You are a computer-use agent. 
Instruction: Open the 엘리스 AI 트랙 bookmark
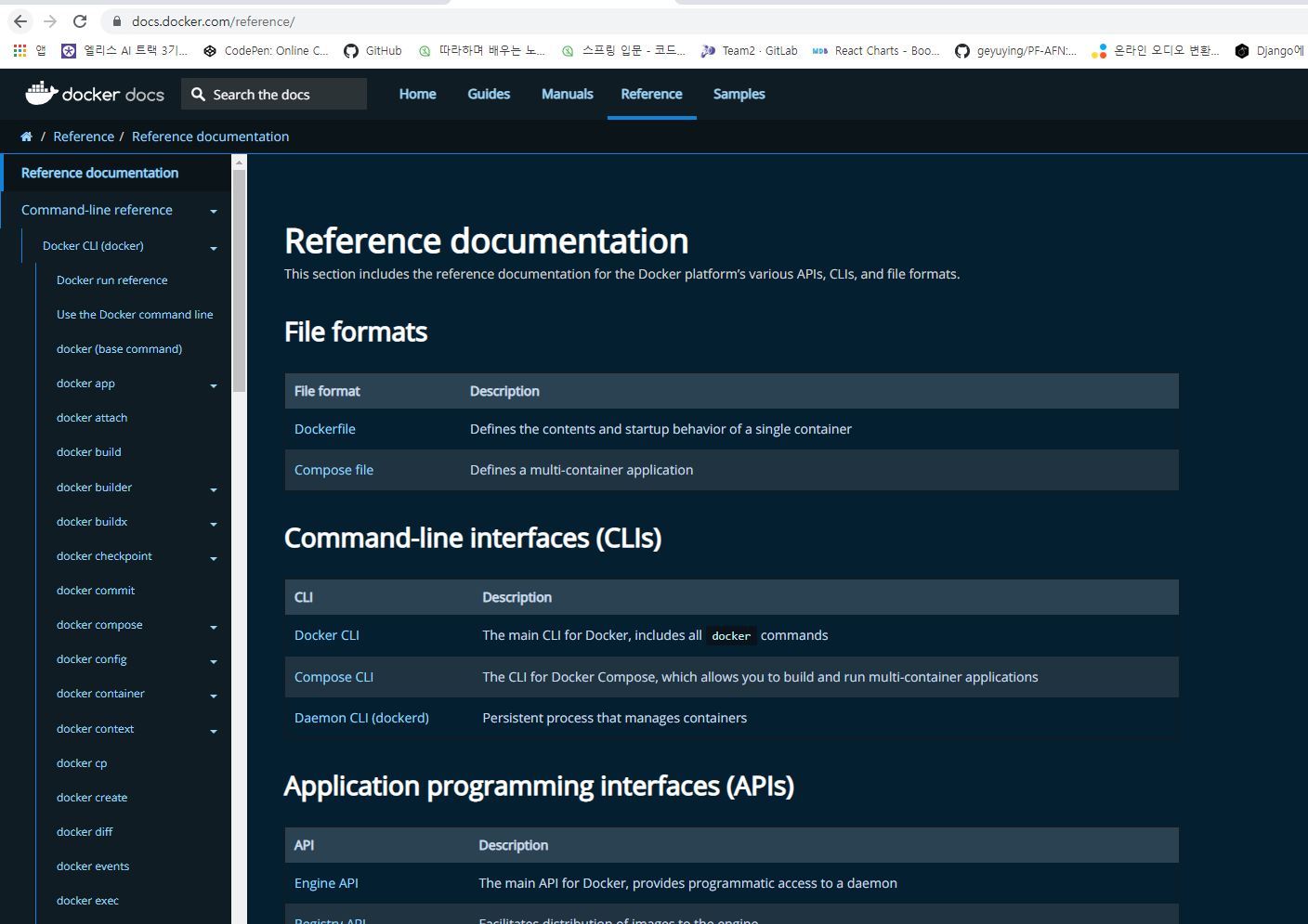click(x=124, y=51)
